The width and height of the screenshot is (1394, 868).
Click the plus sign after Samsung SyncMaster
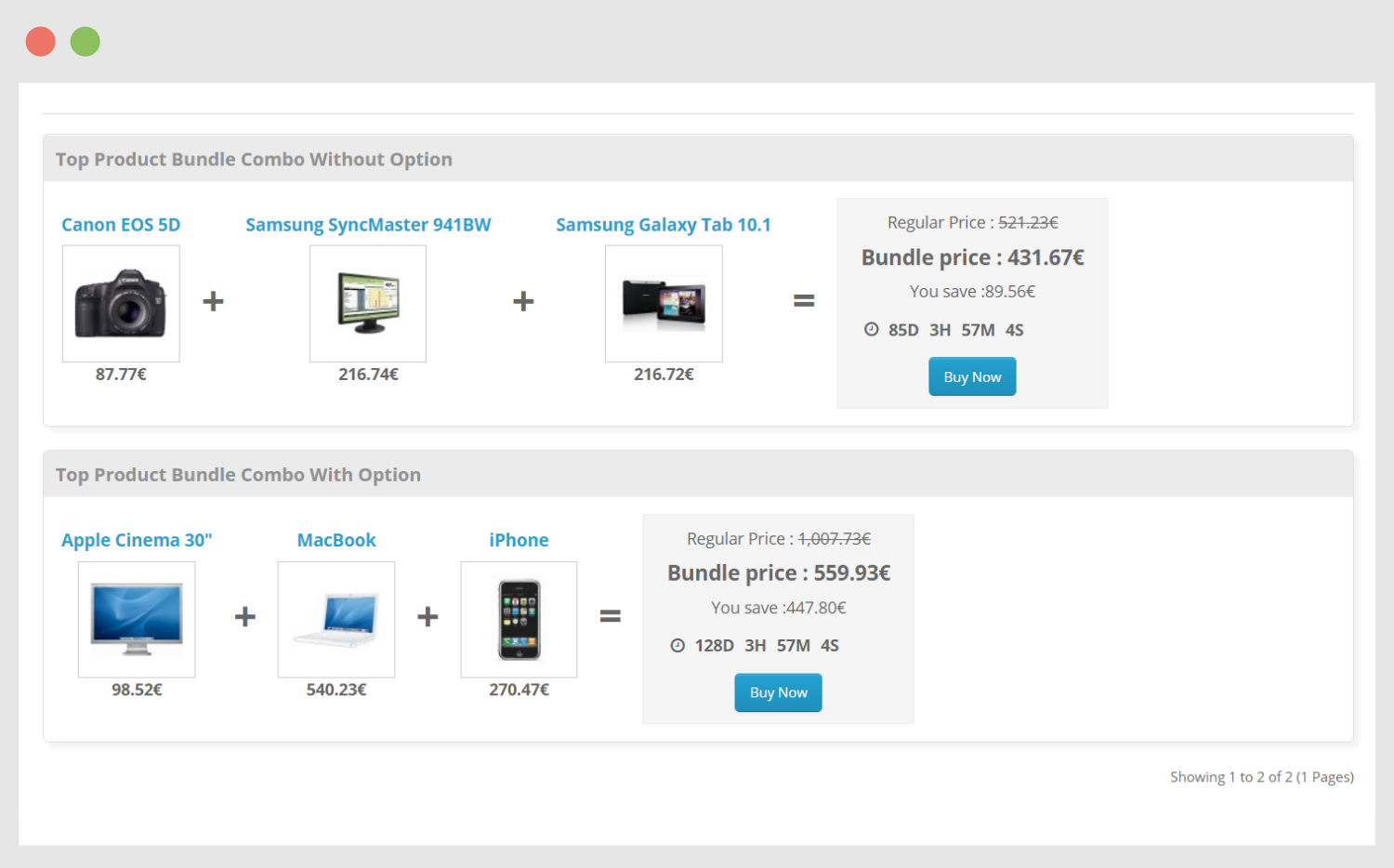523,301
